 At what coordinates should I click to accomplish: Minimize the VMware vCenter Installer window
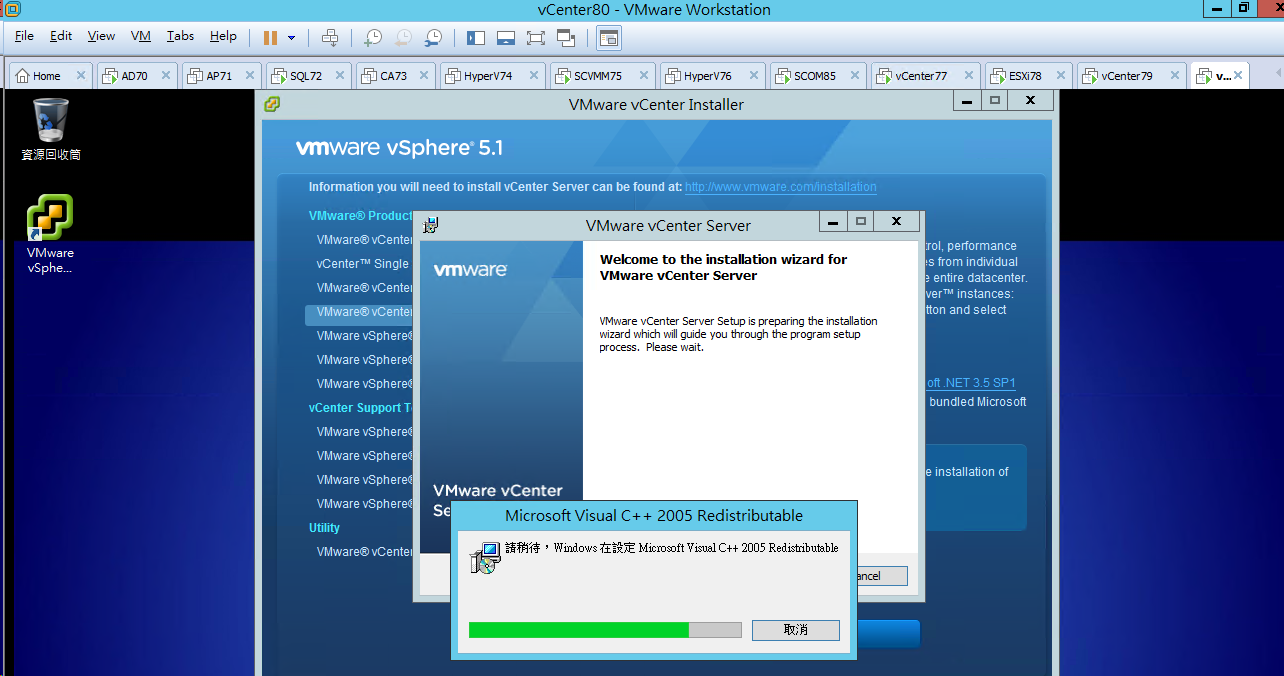pyautogui.click(x=966, y=100)
